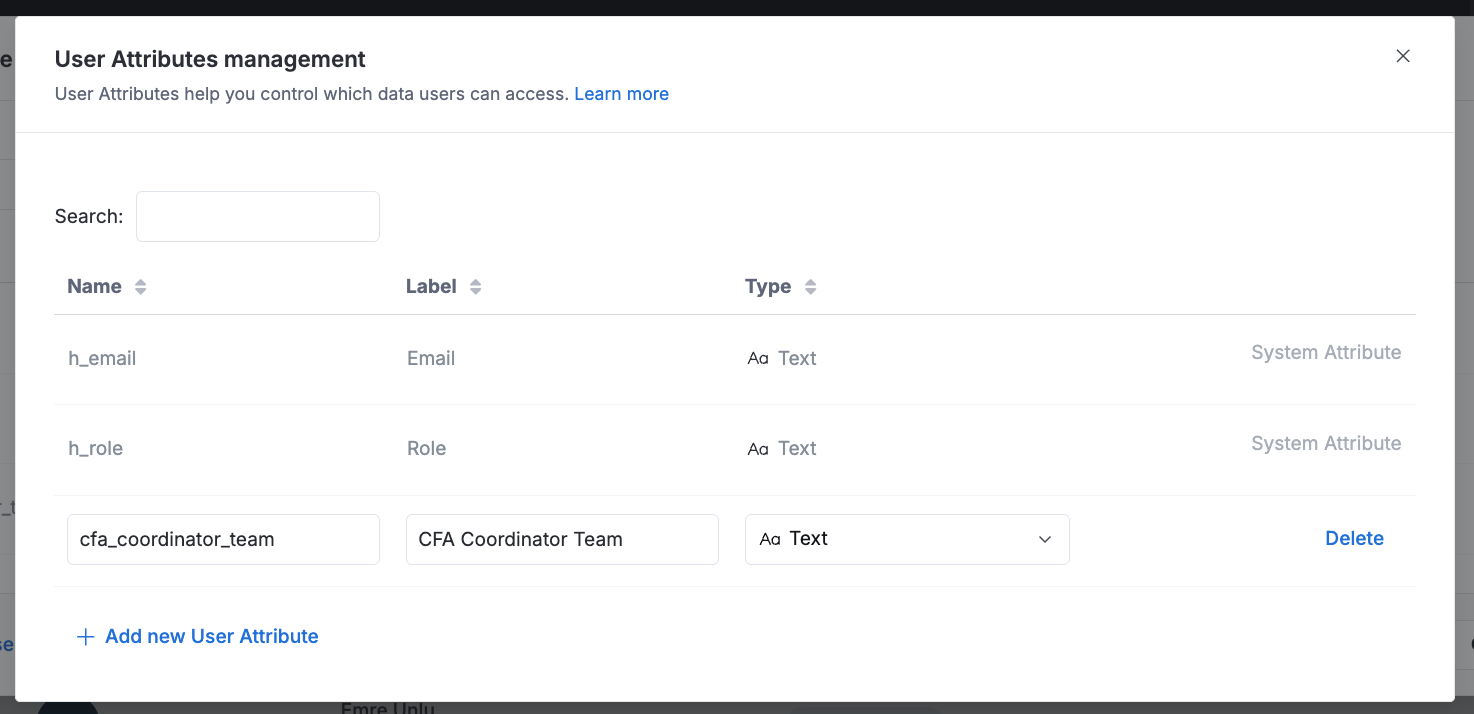Select the h_role attribute name
Viewport: 1474px width, 714px height.
coord(96,448)
